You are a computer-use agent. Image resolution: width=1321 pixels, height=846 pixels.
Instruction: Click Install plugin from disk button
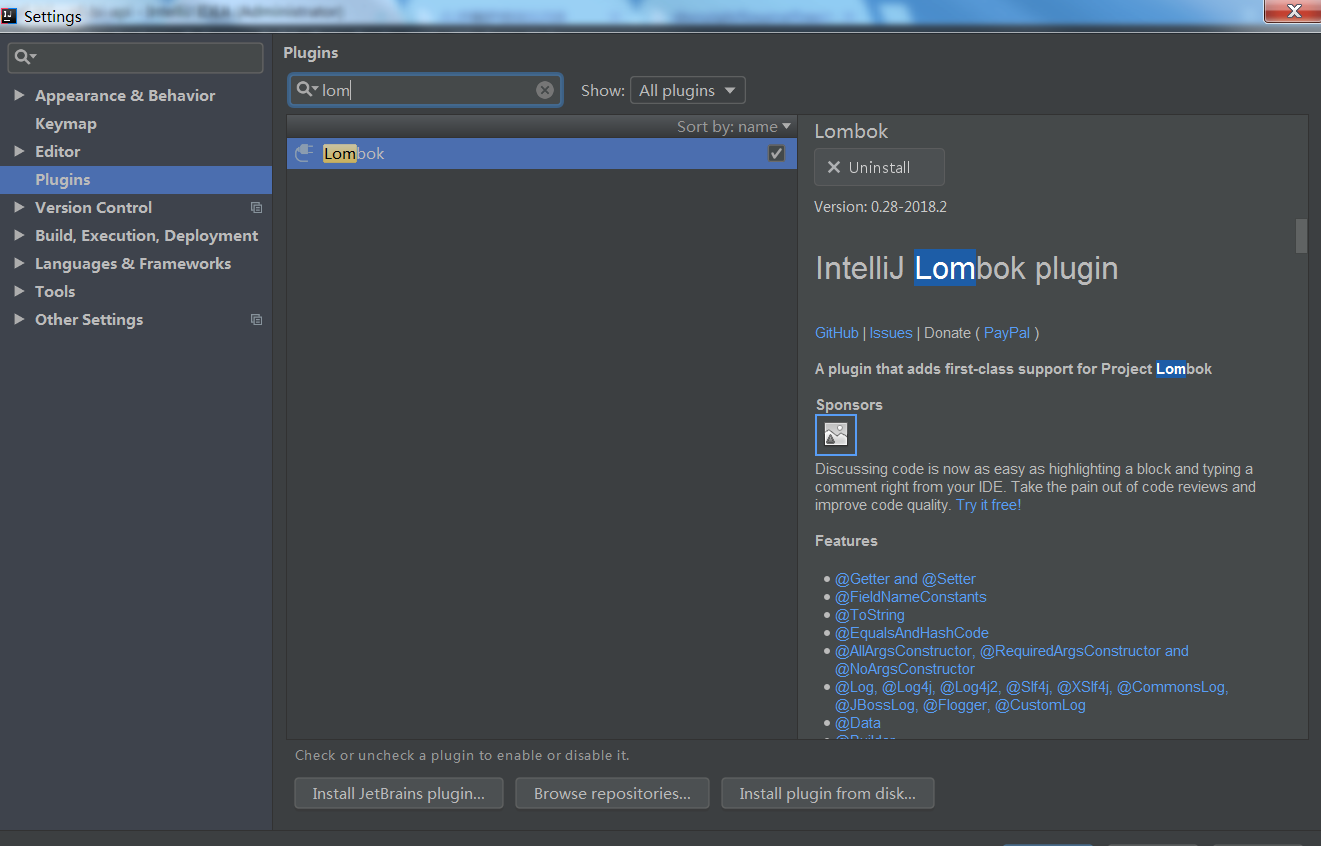pyautogui.click(x=827, y=793)
